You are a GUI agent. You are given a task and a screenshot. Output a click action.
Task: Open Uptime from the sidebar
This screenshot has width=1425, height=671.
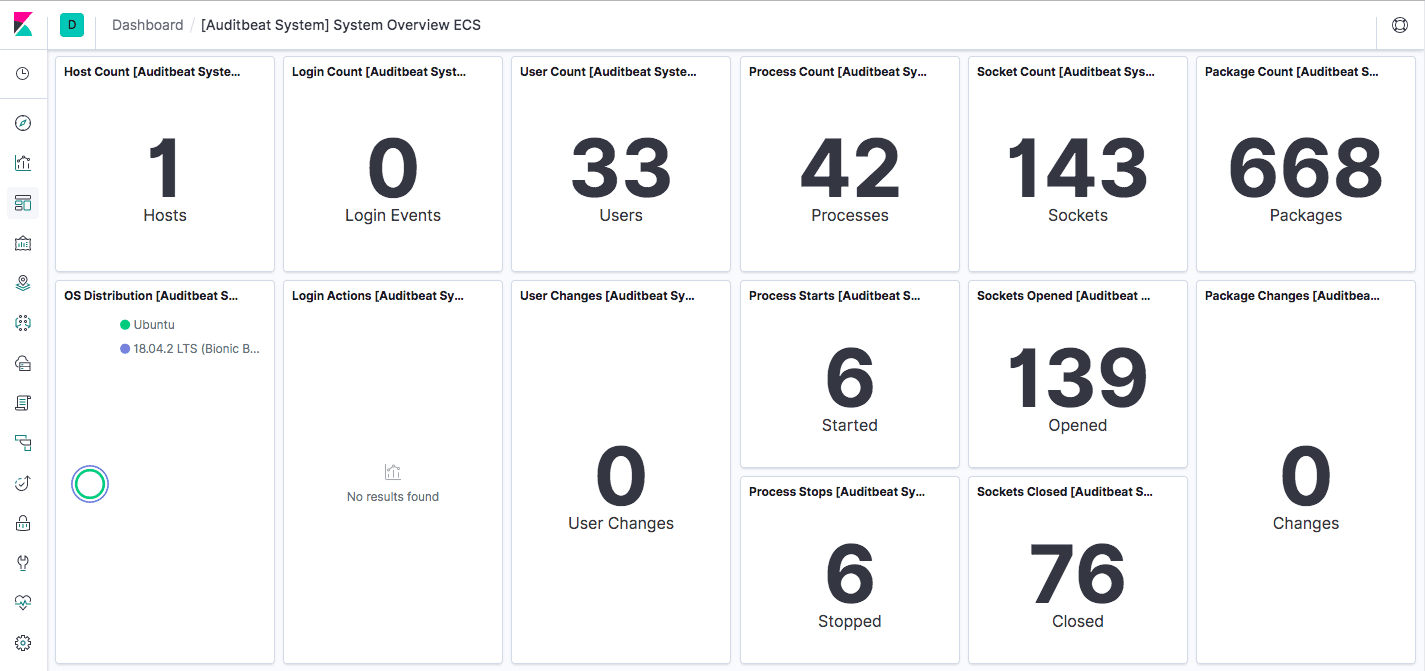pos(23,483)
